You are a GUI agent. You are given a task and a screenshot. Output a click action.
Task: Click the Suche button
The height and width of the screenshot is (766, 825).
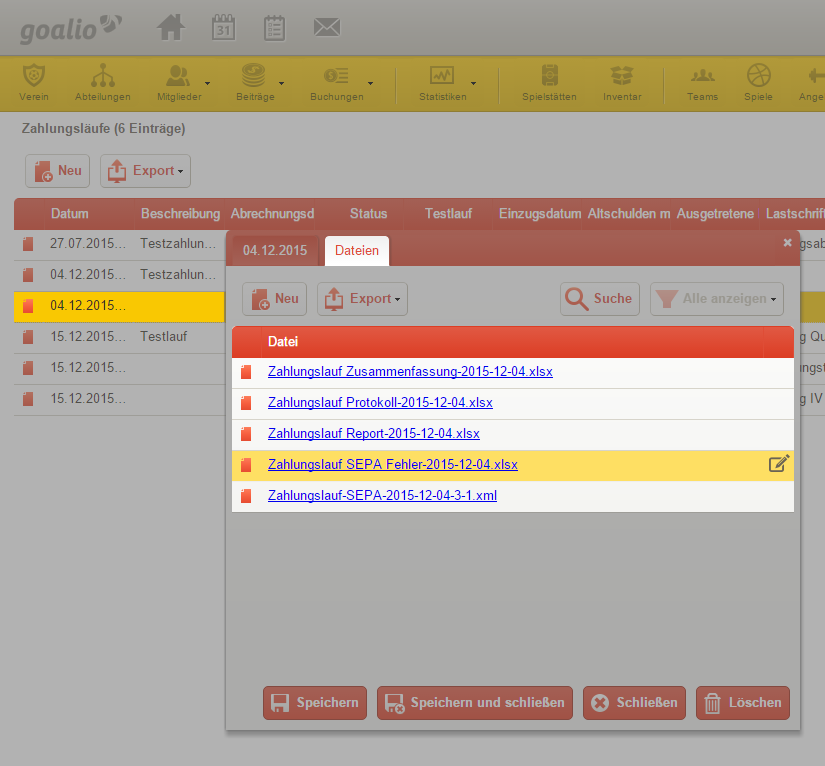click(600, 299)
